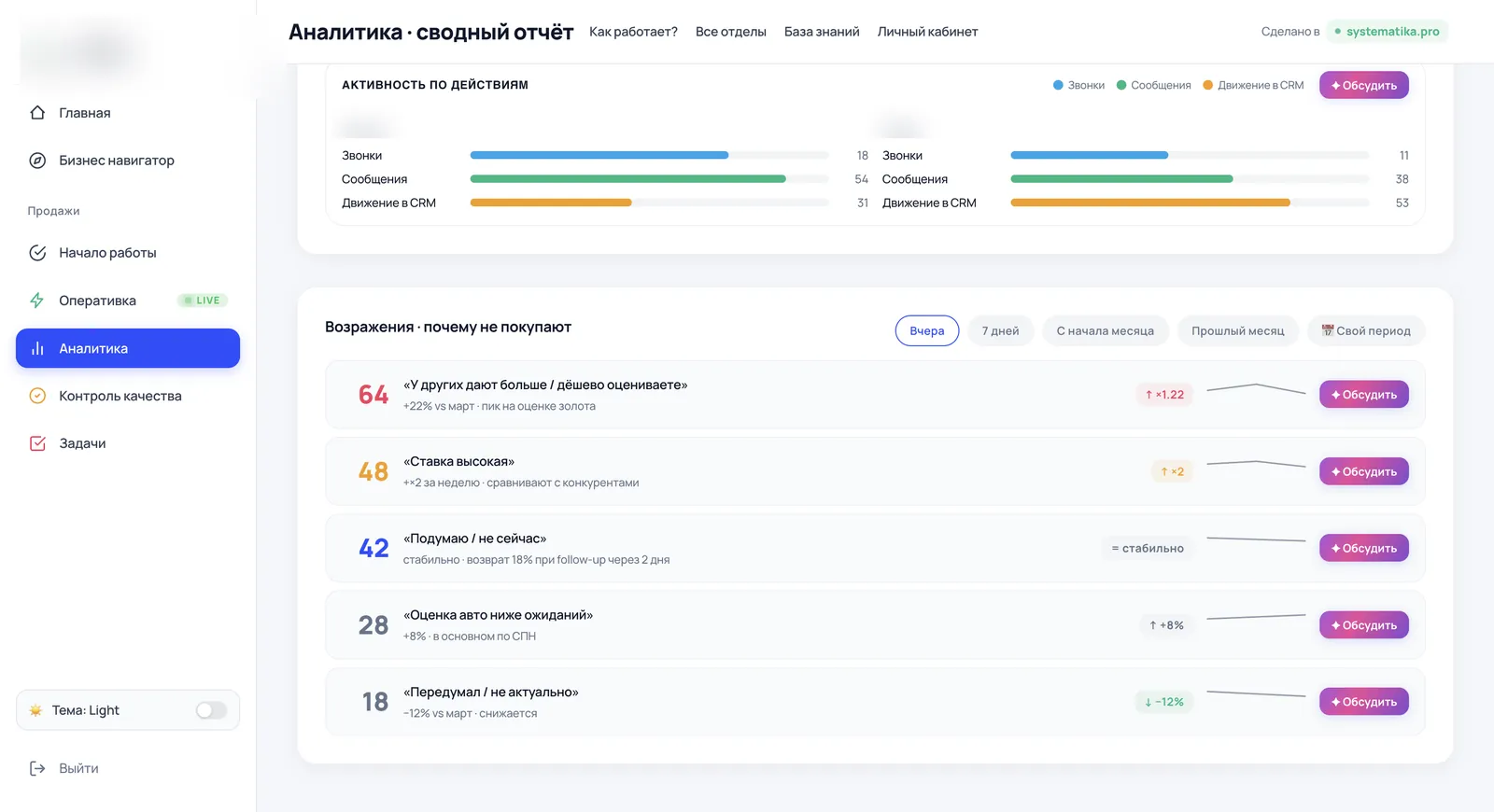
Task: Open Личный кабинет in top menu
Action: click(x=928, y=32)
